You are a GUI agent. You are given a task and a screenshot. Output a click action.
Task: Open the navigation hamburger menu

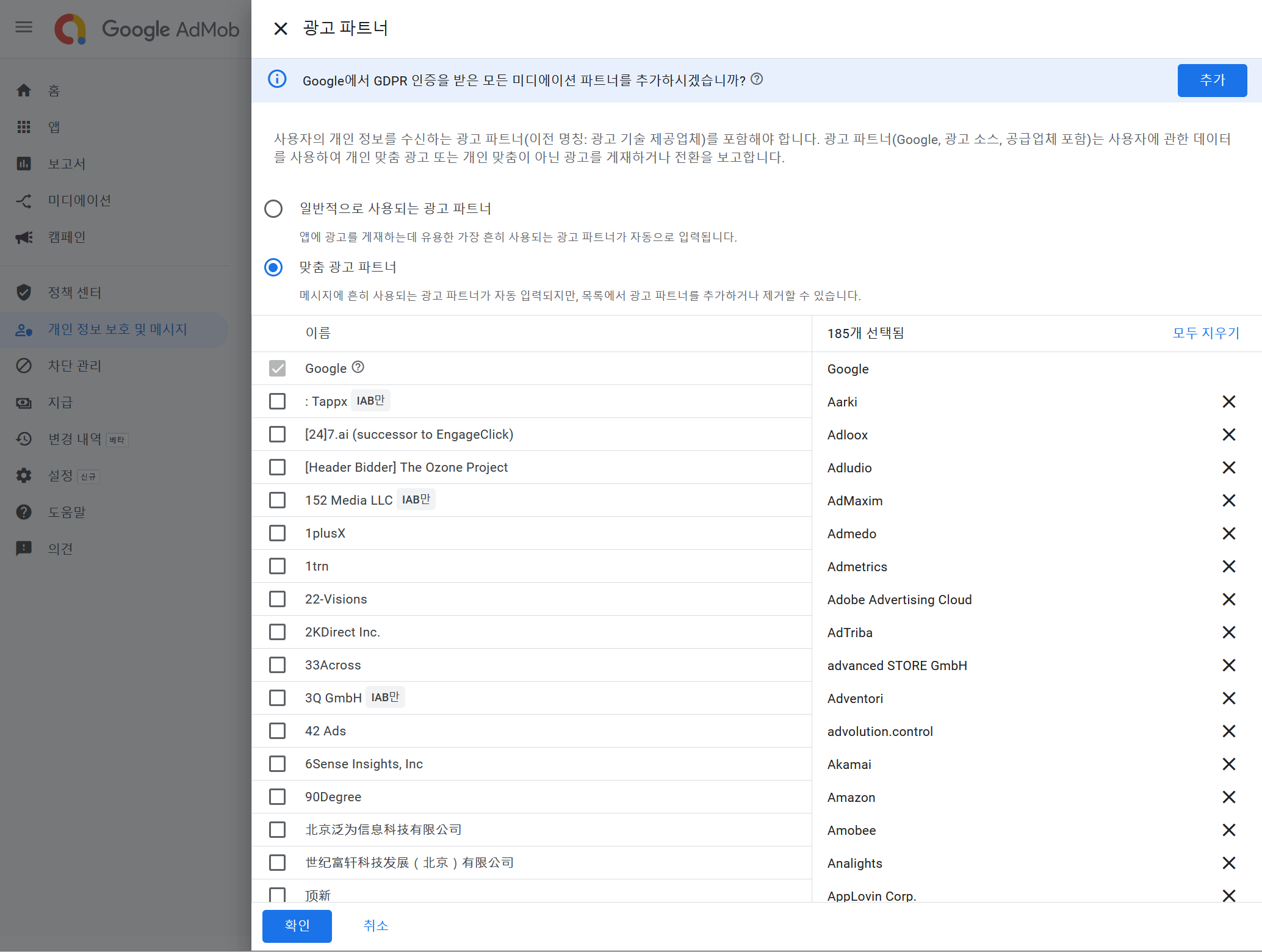click(24, 27)
